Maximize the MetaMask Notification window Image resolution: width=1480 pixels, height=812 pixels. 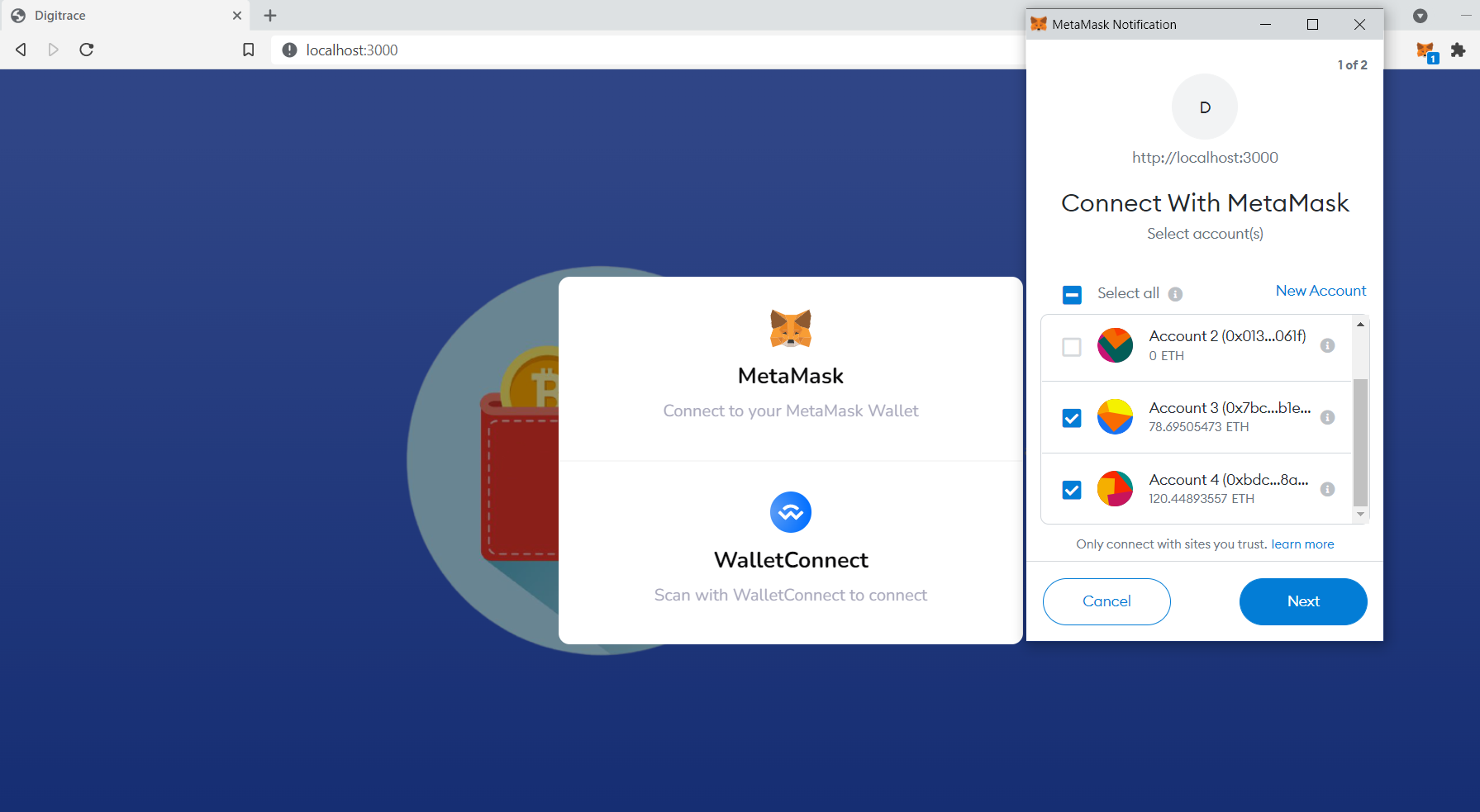coord(1312,25)
